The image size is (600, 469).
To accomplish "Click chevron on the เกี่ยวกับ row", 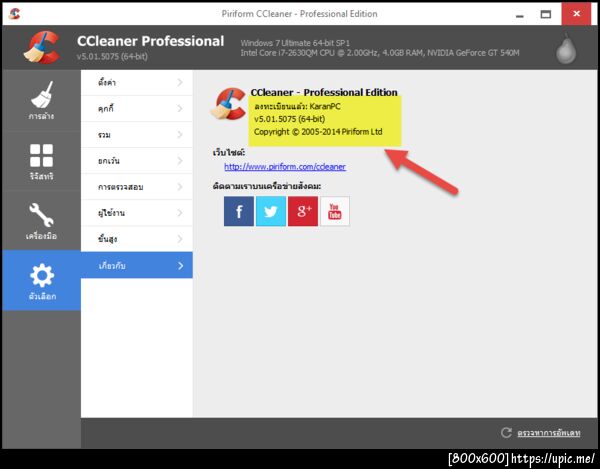I will click(x=181, y=265).
